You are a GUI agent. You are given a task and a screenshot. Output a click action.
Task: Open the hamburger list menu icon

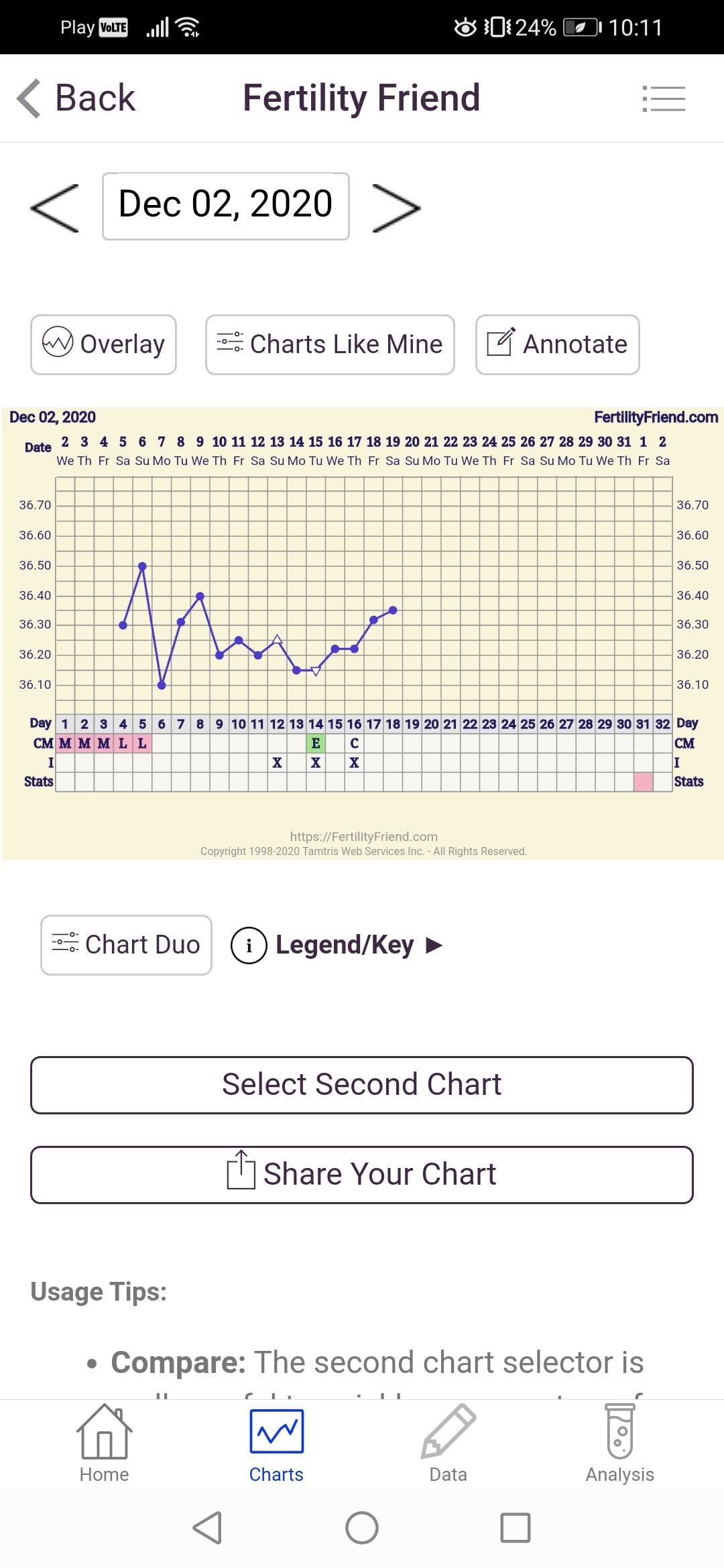(x=664, y=99)
